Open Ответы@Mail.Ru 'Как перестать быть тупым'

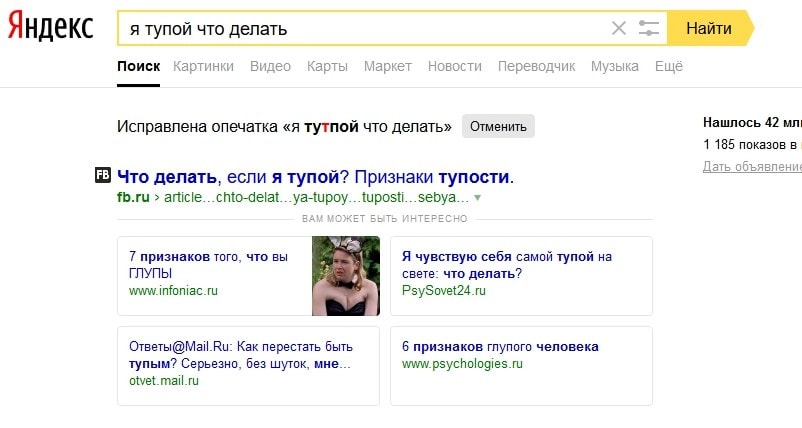pos(240,355)
